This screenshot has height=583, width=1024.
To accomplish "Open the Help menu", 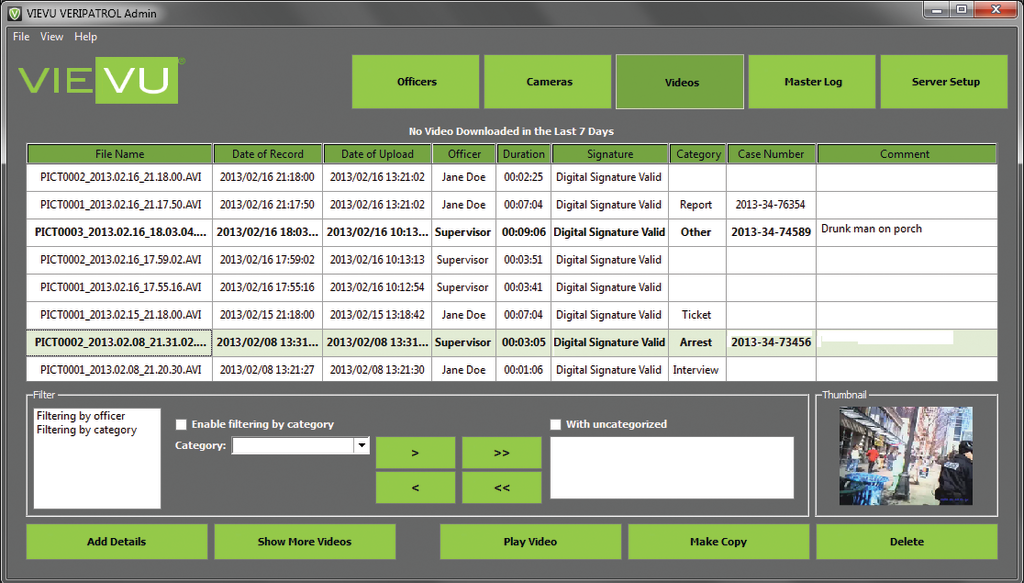I will tap(85, 36).
